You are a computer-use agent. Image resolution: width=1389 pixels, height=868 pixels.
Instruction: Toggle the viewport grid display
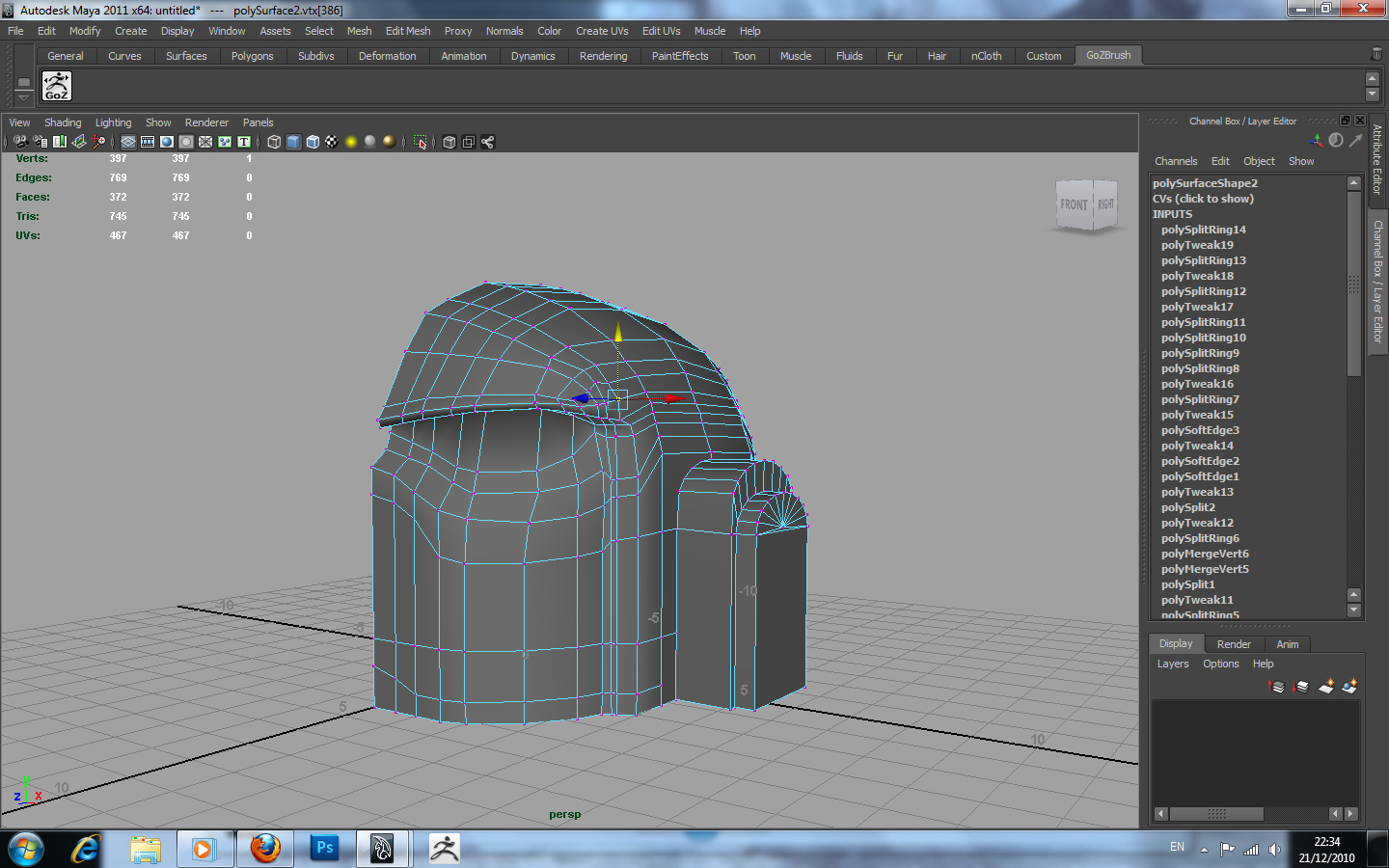128,142
